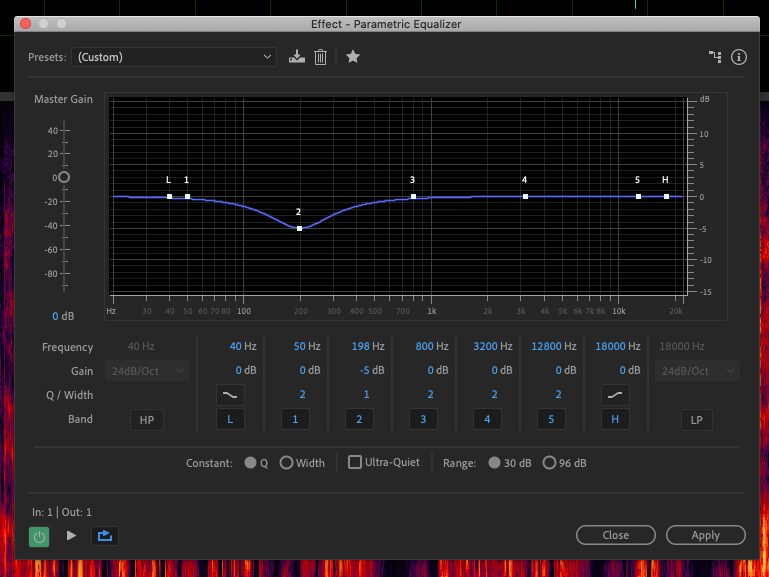Click the low shelf slope icon
769x577 pixels.
point(230,395)
